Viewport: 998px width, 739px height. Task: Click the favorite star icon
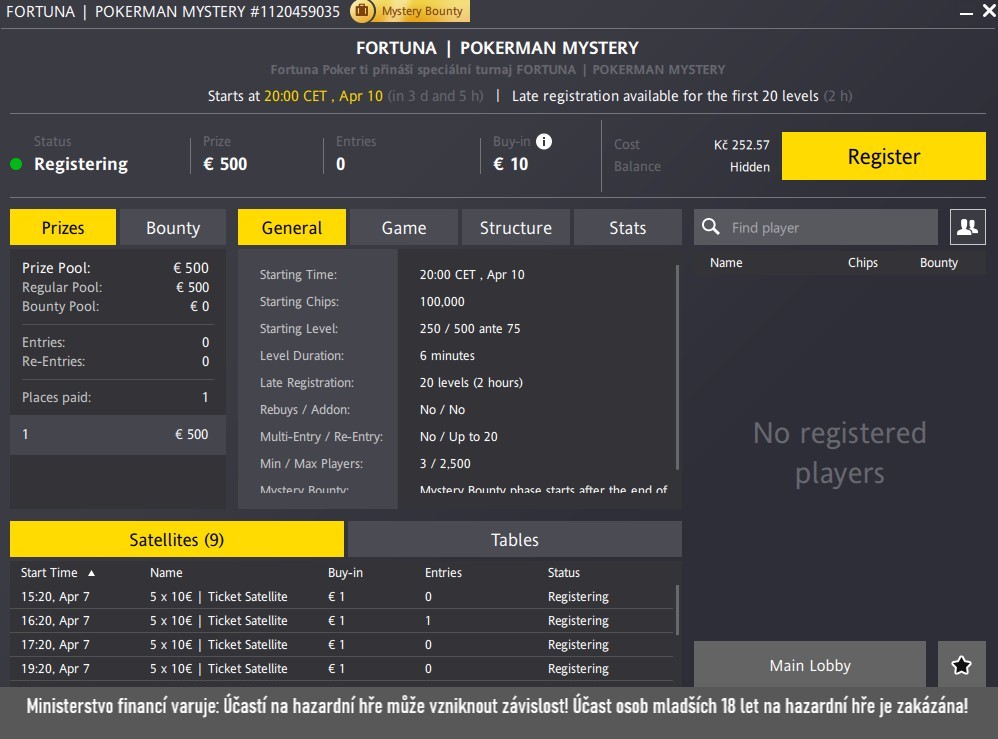961,665
